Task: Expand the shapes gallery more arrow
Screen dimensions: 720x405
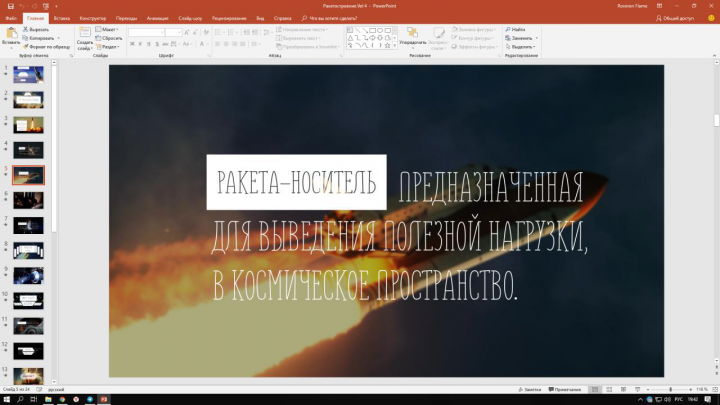Action: (394, 45)
